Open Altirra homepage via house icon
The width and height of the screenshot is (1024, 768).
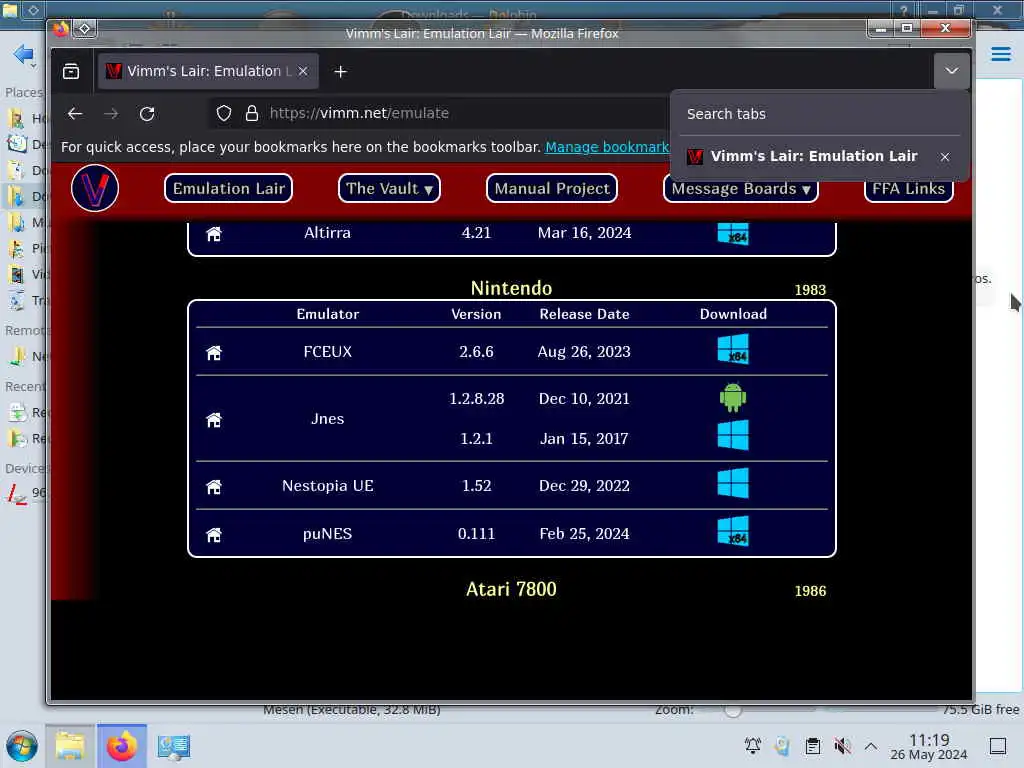pyautogui.click(x=214, y=234)
